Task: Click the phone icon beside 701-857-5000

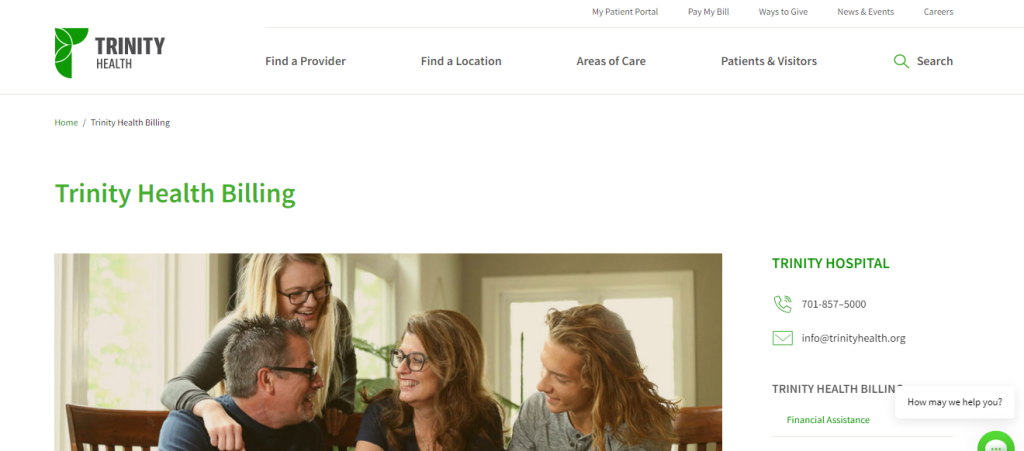Action: coord(782,304)
